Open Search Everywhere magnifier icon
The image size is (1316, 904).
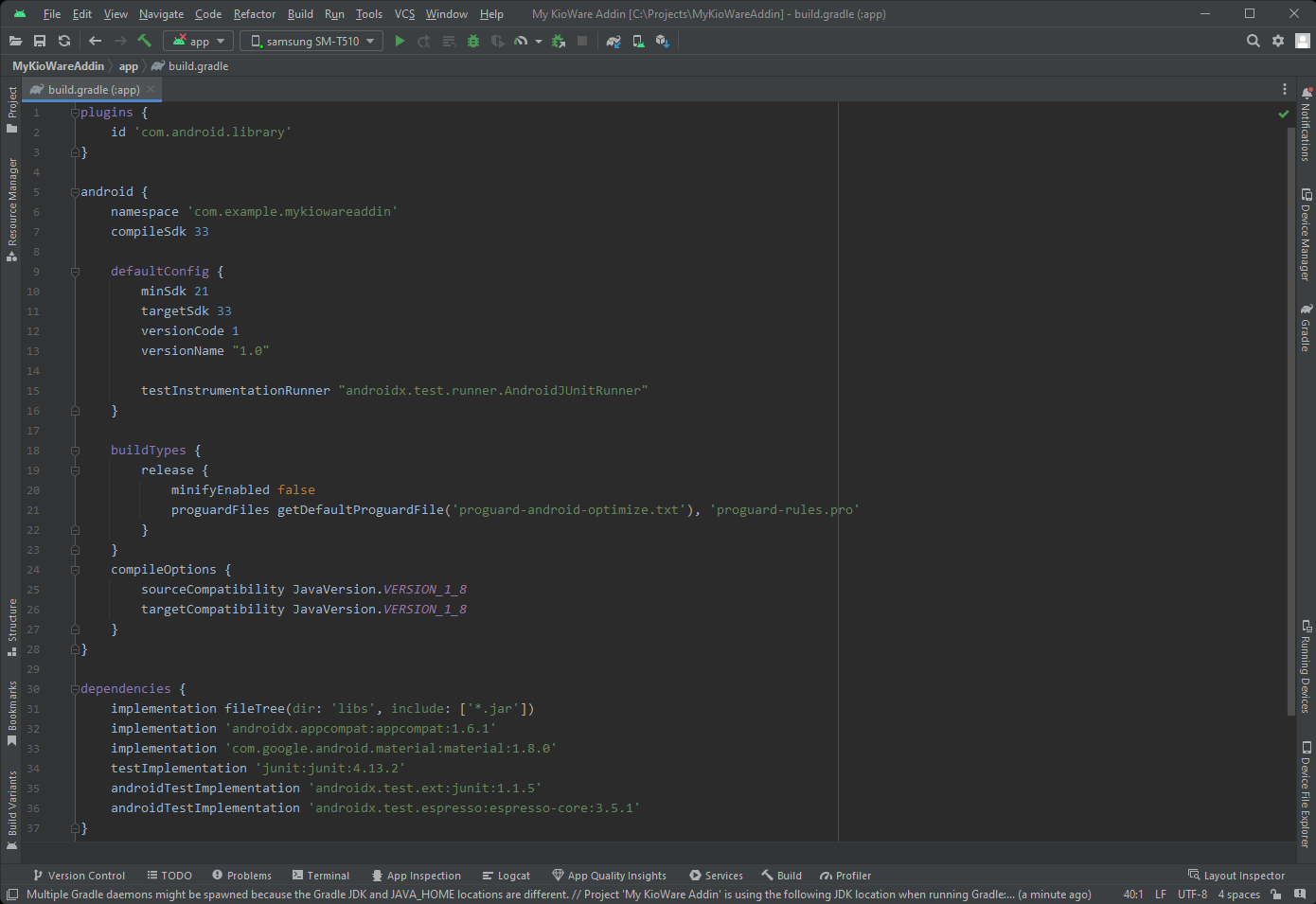click(1254, 41)
